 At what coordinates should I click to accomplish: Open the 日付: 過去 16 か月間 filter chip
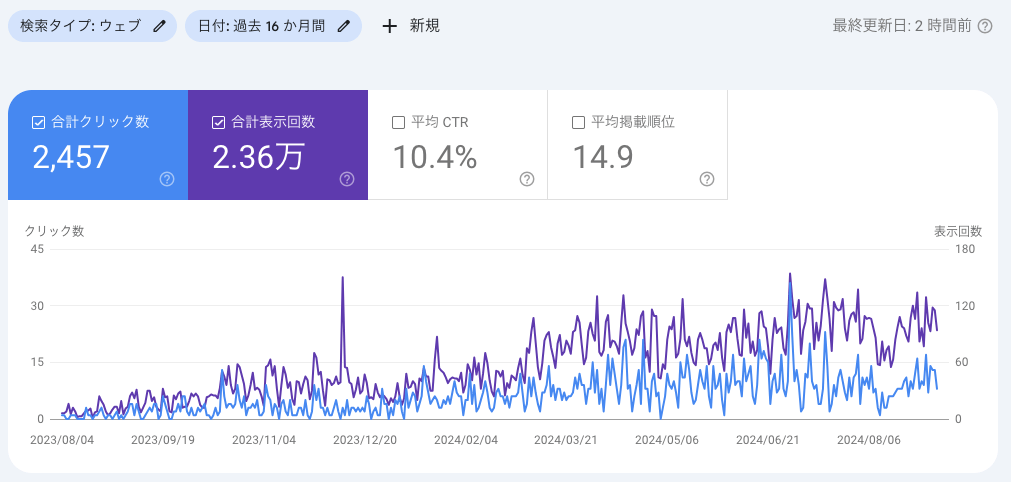click(x=273, y=26)
